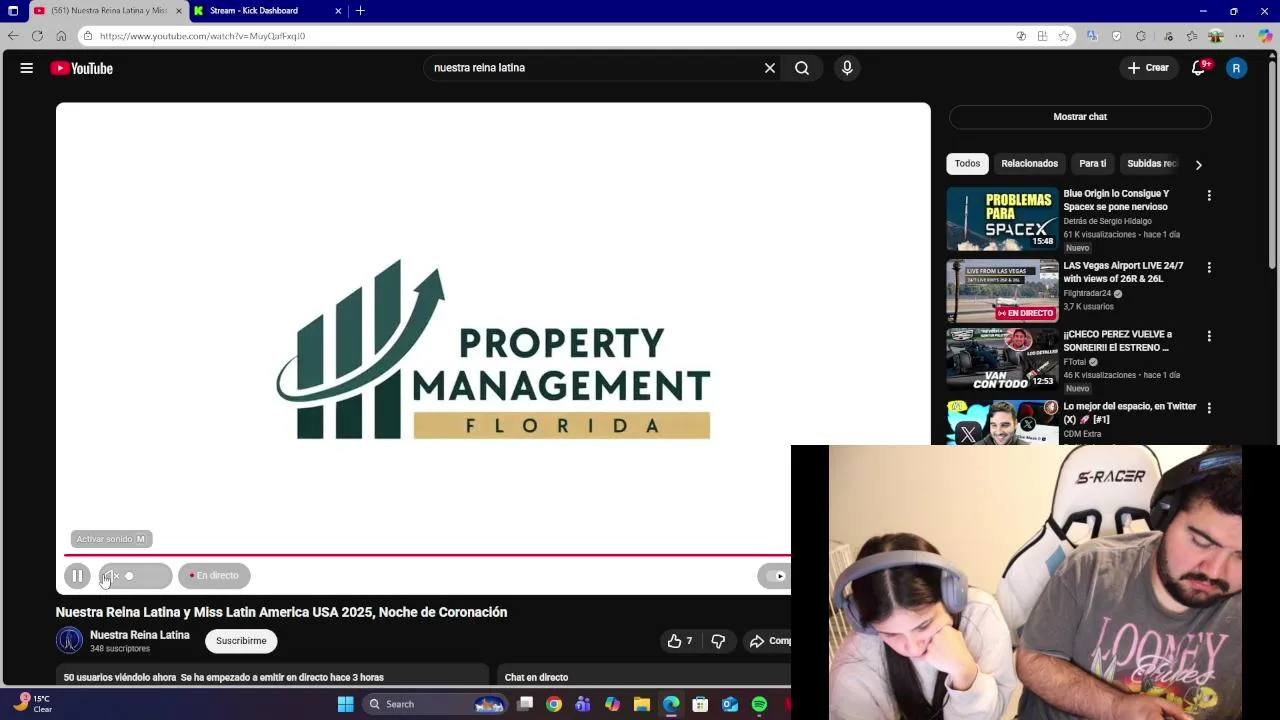Viewport: 1280px width, 720px height.
Task: Open the Problemas para SpaceX thumbnail
Action: pos(1002,219)
